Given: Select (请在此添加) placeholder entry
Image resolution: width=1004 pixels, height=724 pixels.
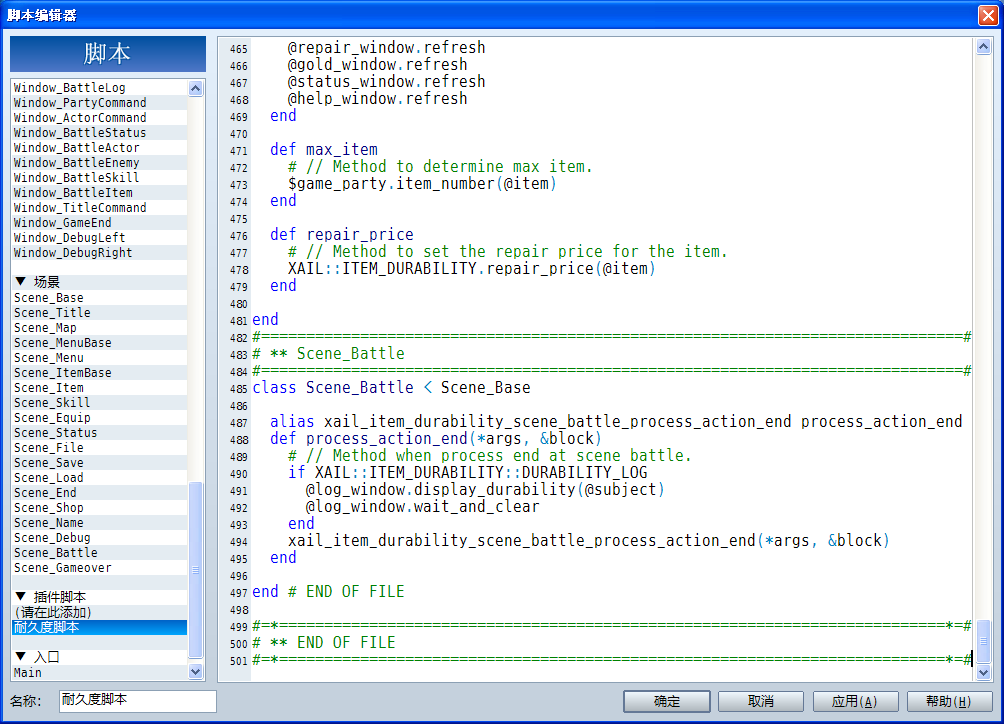Looking at the screenshot, I should pos(99,612).
